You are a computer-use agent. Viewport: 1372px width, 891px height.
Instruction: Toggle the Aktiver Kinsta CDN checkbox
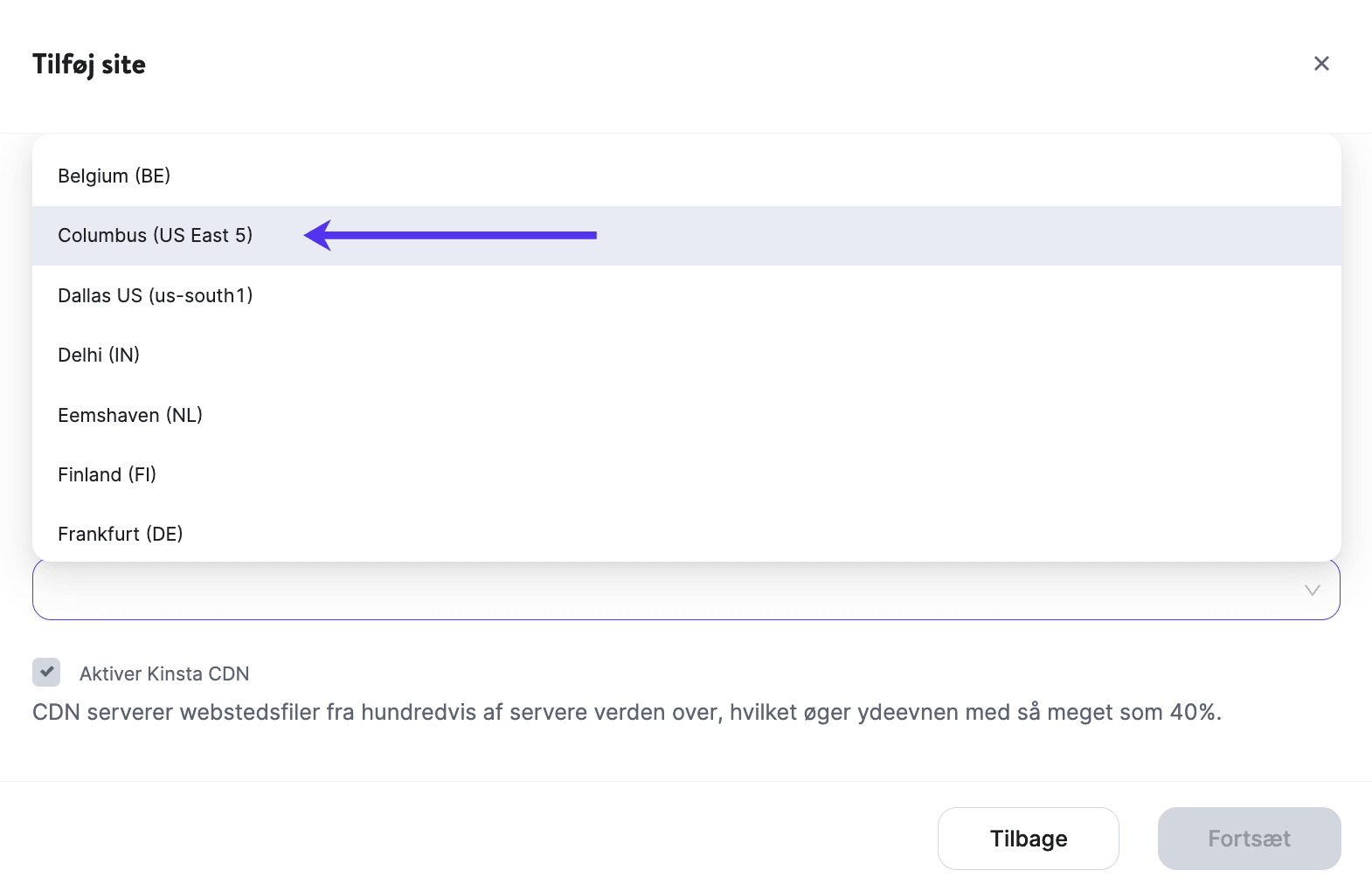[x=46, y=673]
